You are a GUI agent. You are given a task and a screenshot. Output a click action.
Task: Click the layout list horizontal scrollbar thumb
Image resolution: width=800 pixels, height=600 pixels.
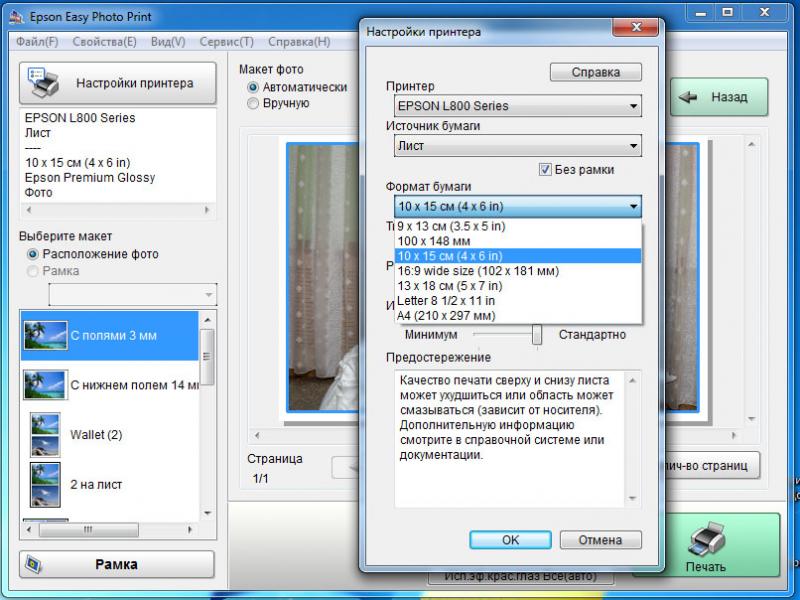[88, 530]
